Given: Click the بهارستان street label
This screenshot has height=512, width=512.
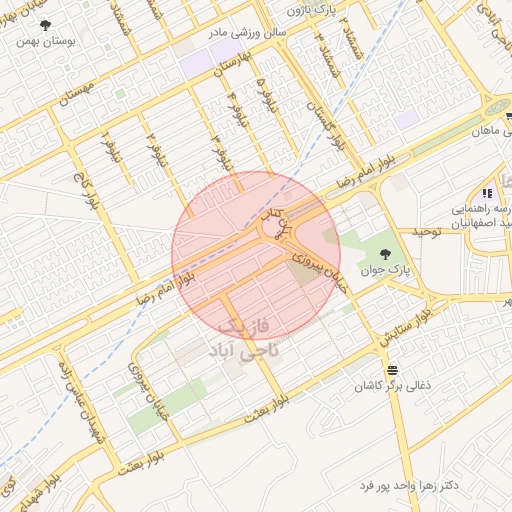Looking at the screenshot, I should point(232,64).
